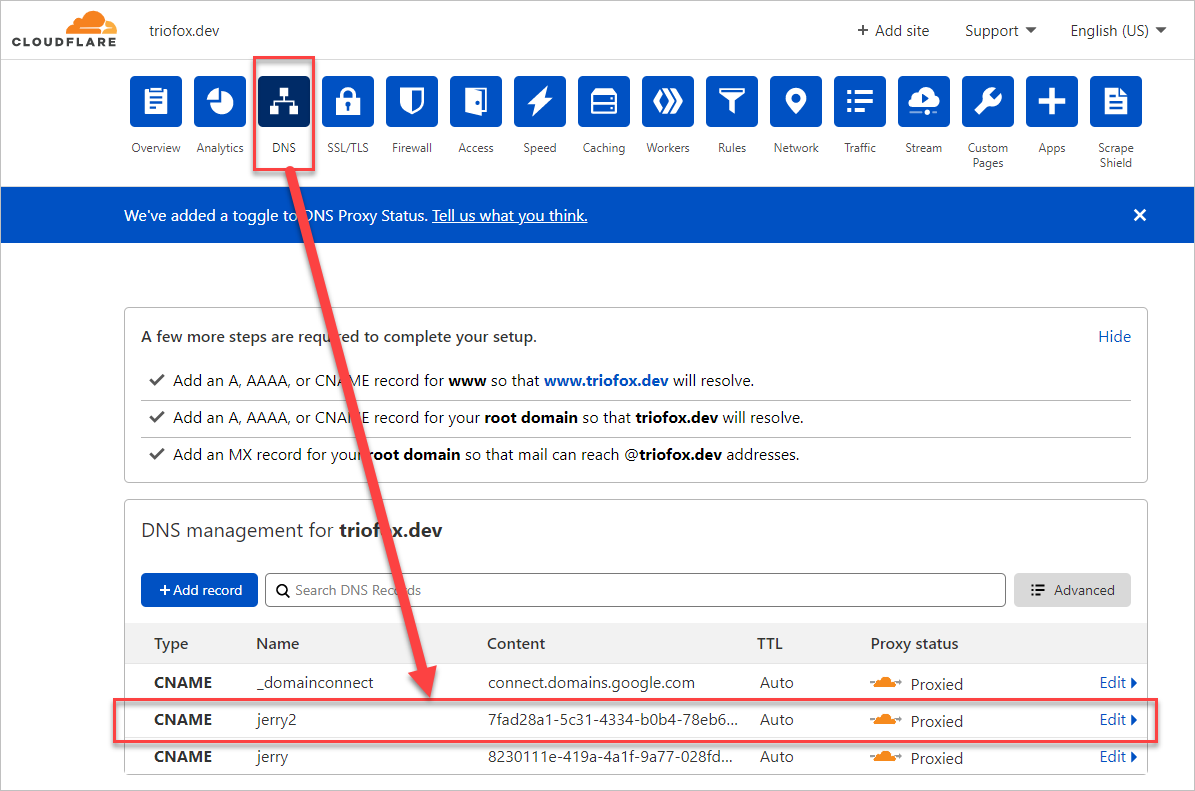Toggle proxy cloud for _domainconnect record

886,683
